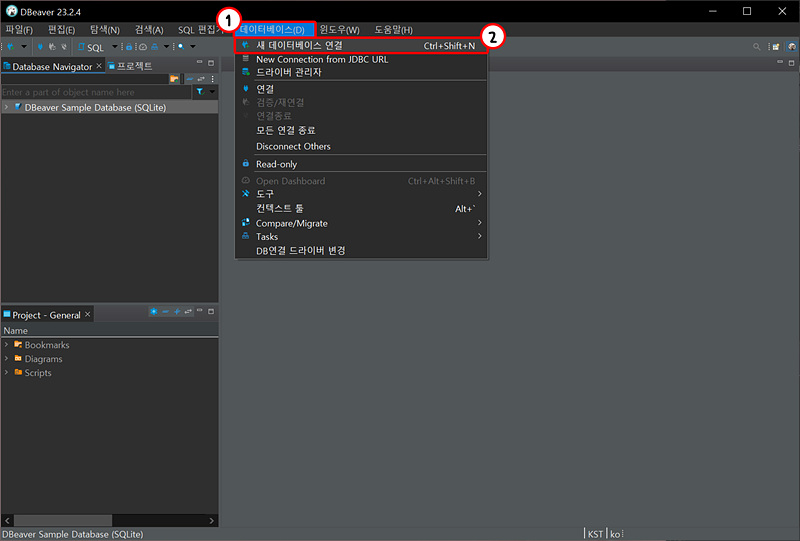This screenshot has height=541, width=800.
Task: Click the new folder icon in Navigator toolbar
Action: point(174,79)
